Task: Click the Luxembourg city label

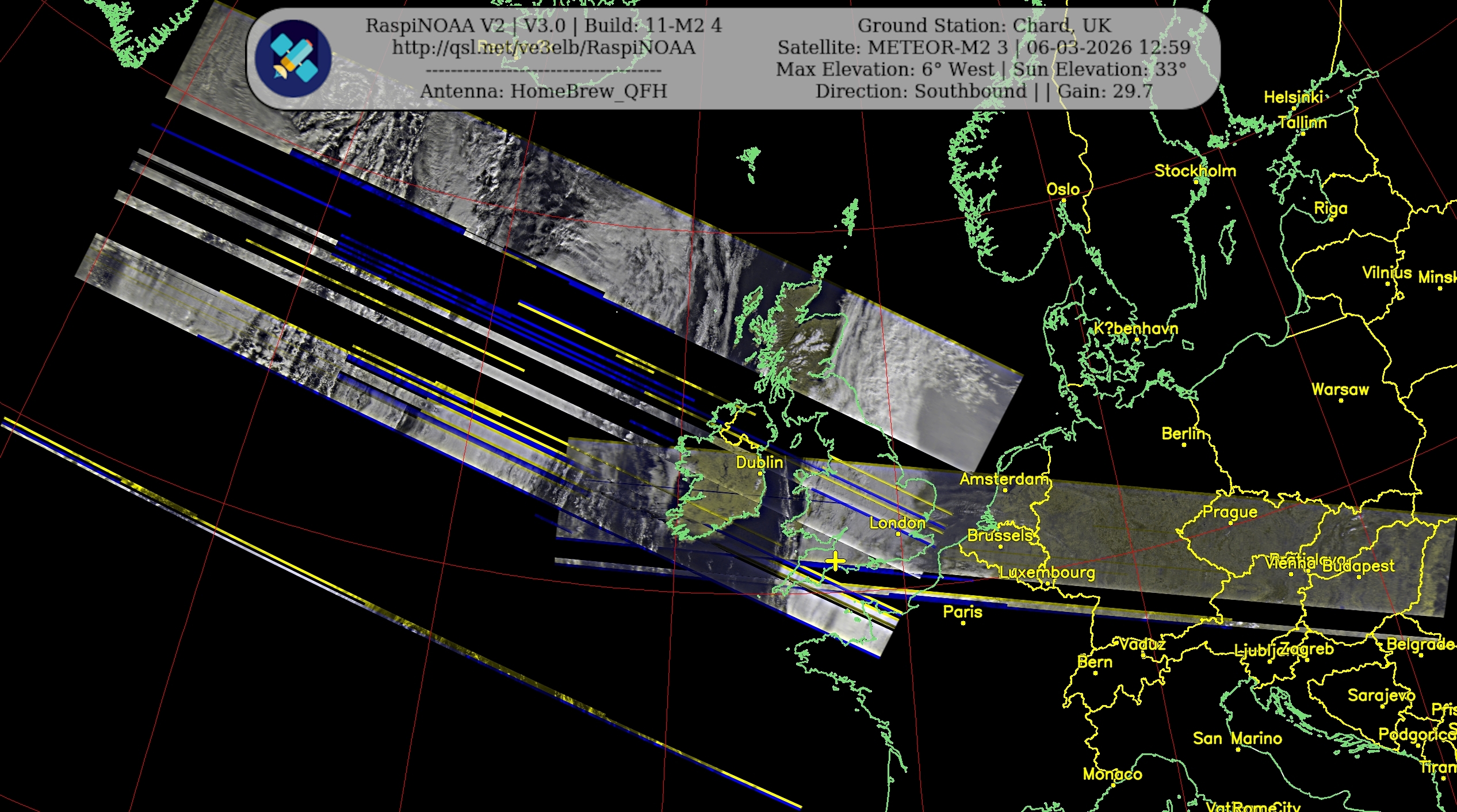Action: point(1047,572)
